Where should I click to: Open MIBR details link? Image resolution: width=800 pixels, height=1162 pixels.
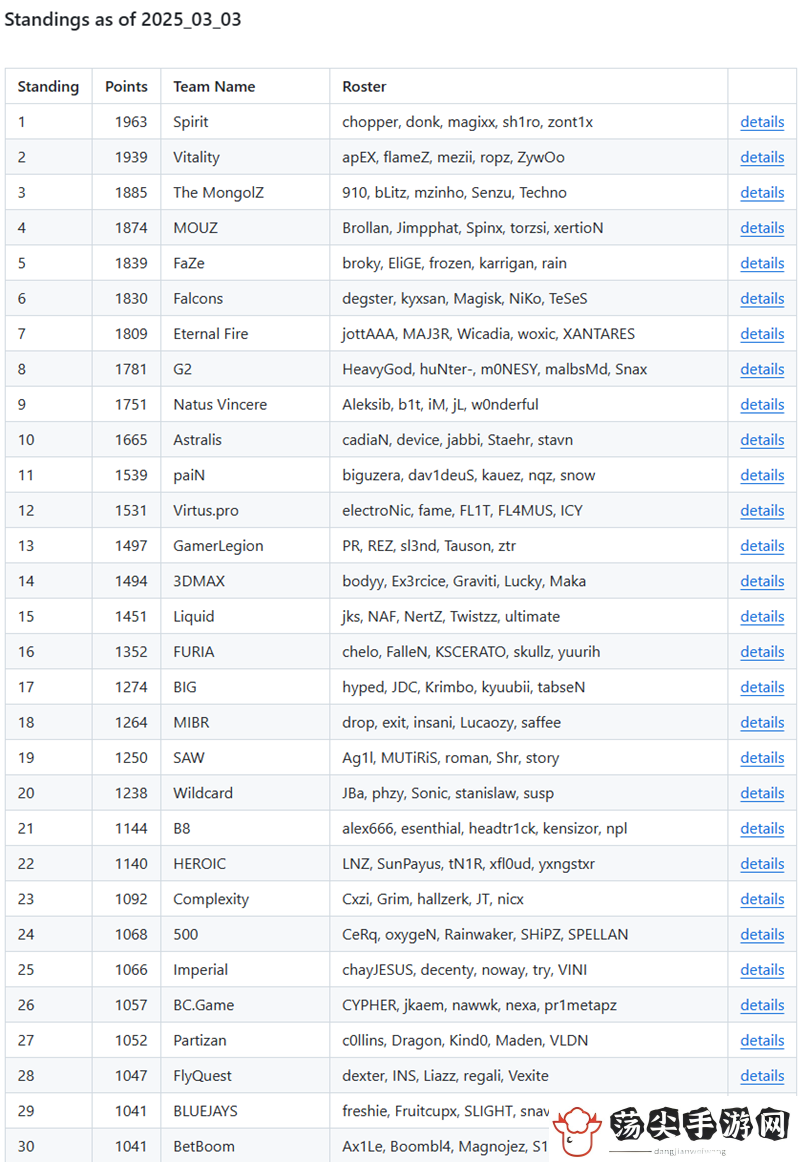tap(762, 723)
